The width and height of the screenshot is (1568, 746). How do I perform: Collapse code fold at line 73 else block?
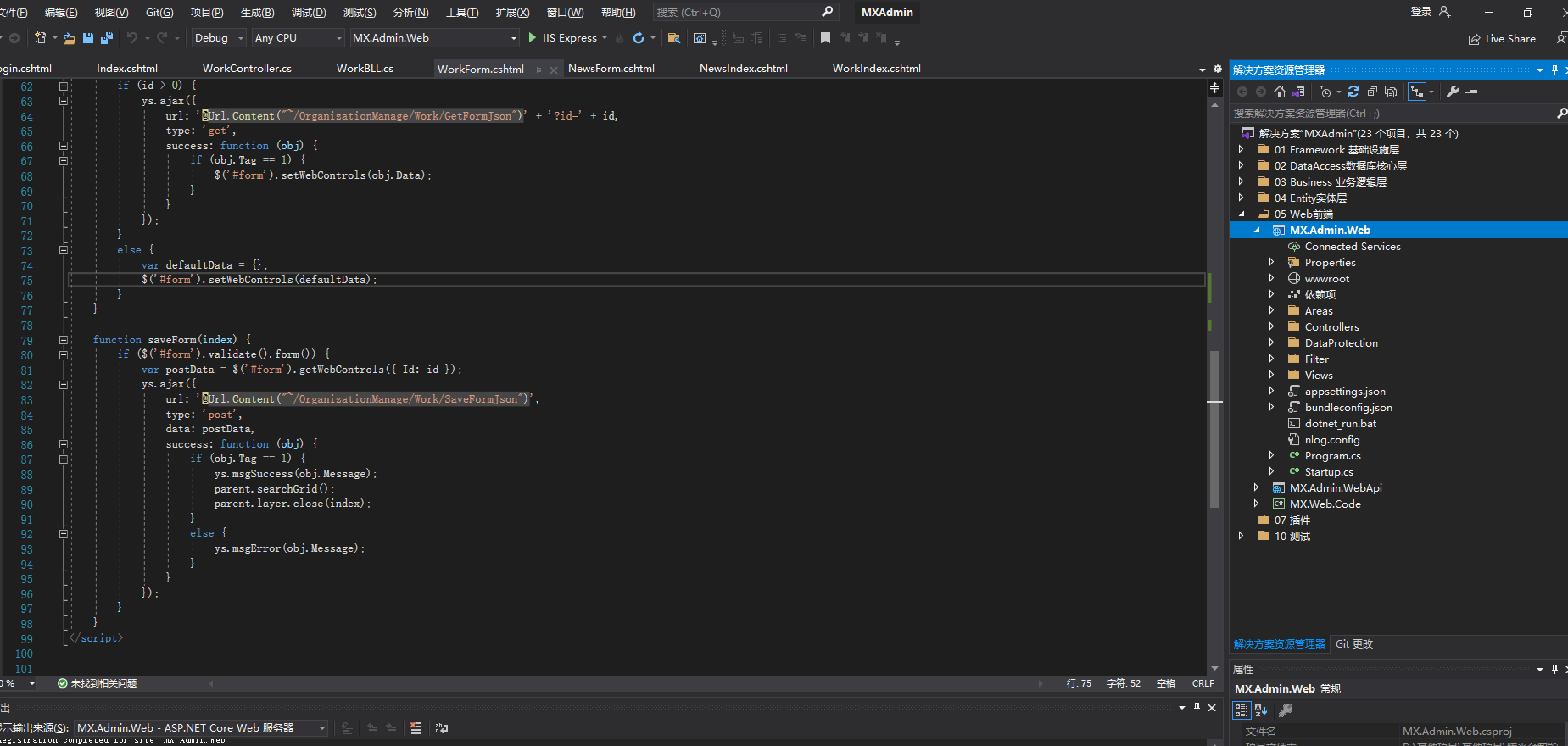pos(64,250)
